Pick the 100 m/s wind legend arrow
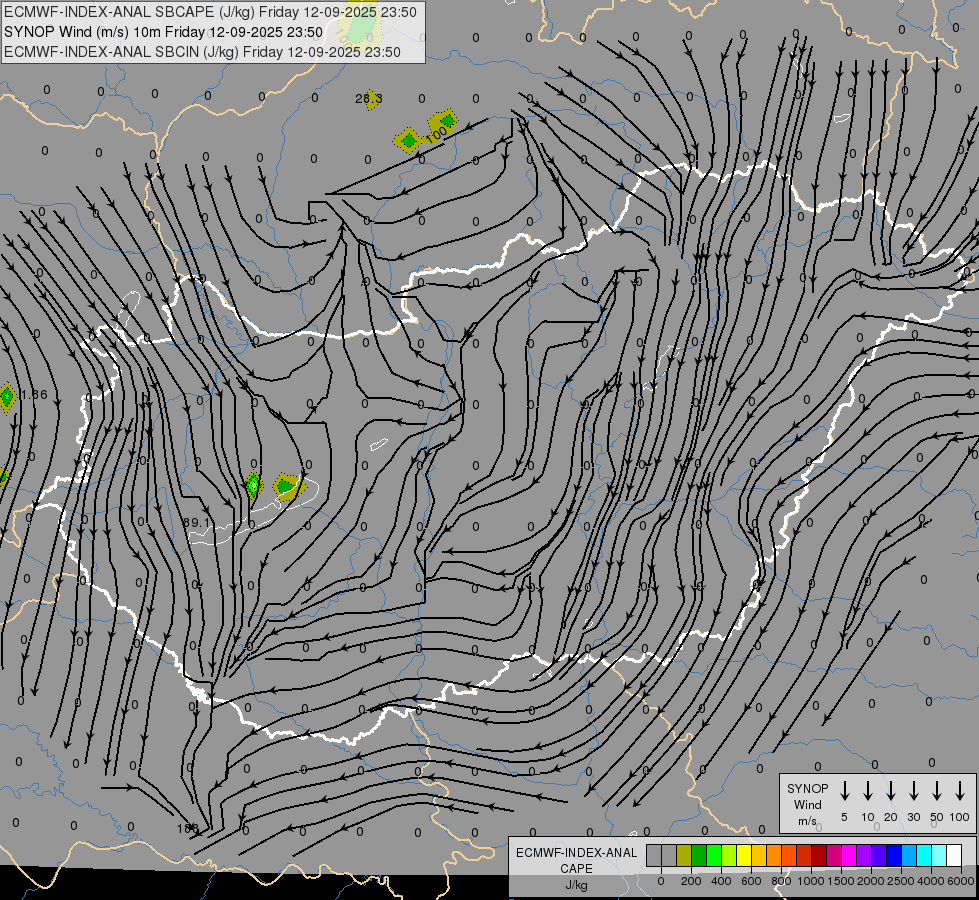The height and width of the screenshot is (900, 979). 960,791
